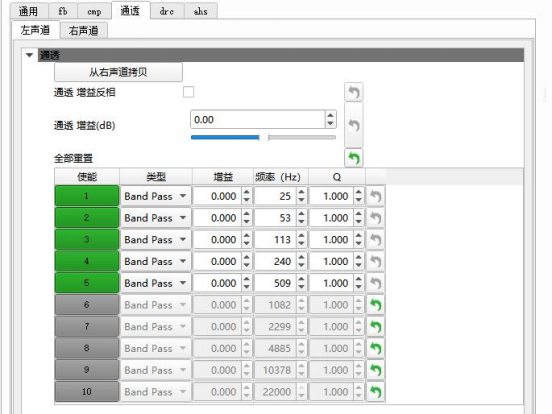This screenshot has width=552, height=414.
Task: Switch to the 通用 tab
Action: point(29,11)
